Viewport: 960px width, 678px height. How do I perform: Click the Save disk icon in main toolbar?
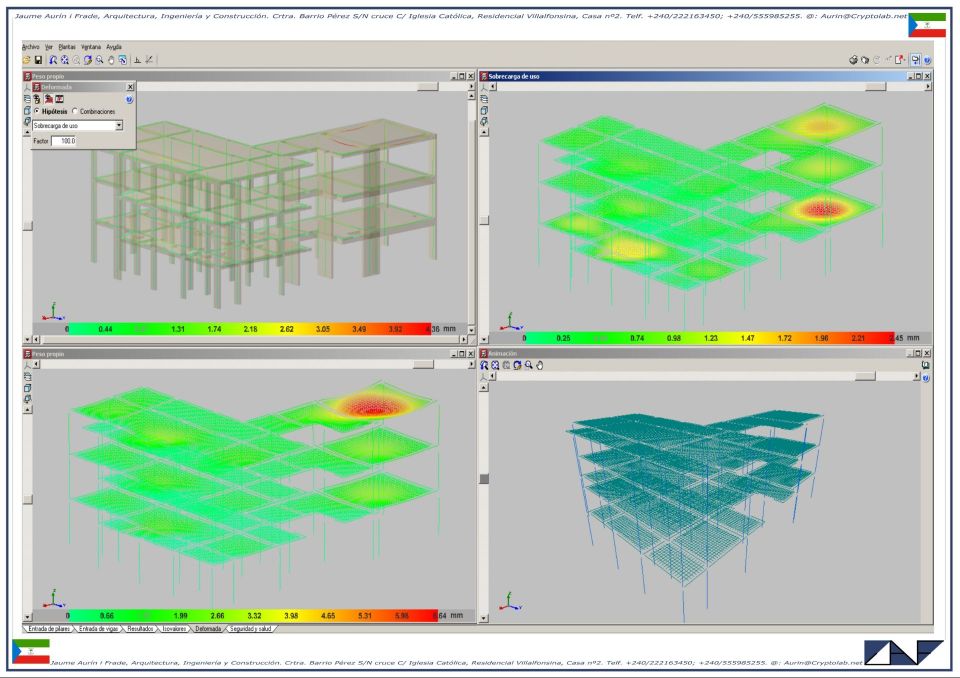[38, 60]
